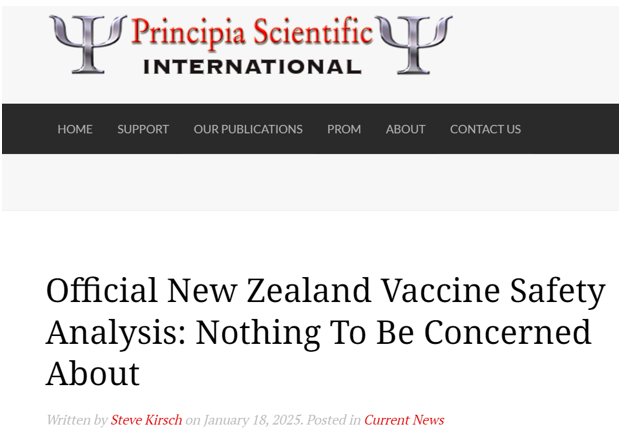Click the left Psi symbol logo icon
The width and height of the screenshot is (624, 430).
(88, 43)
